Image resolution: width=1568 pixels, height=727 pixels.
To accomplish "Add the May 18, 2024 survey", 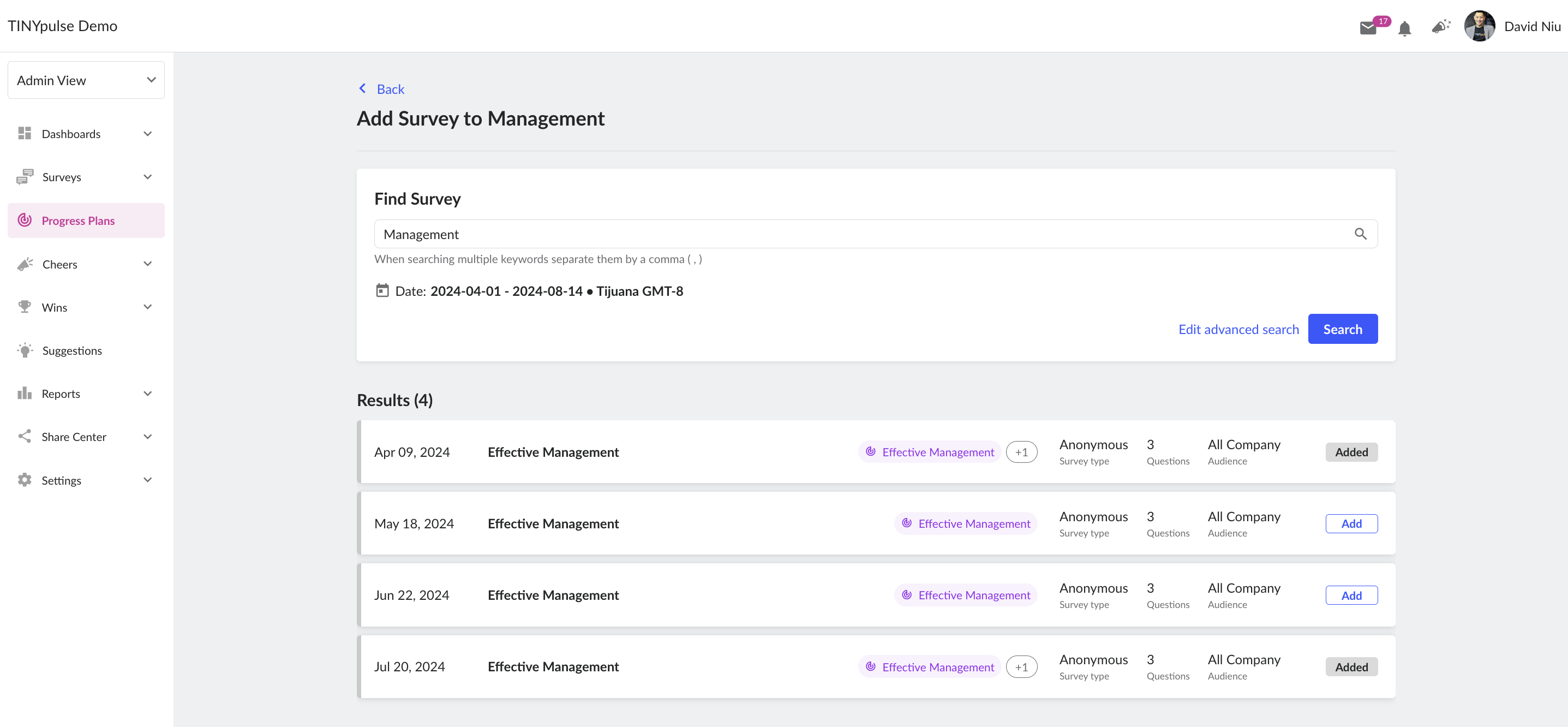I will pyautogui.click(x=1351, y=523).
